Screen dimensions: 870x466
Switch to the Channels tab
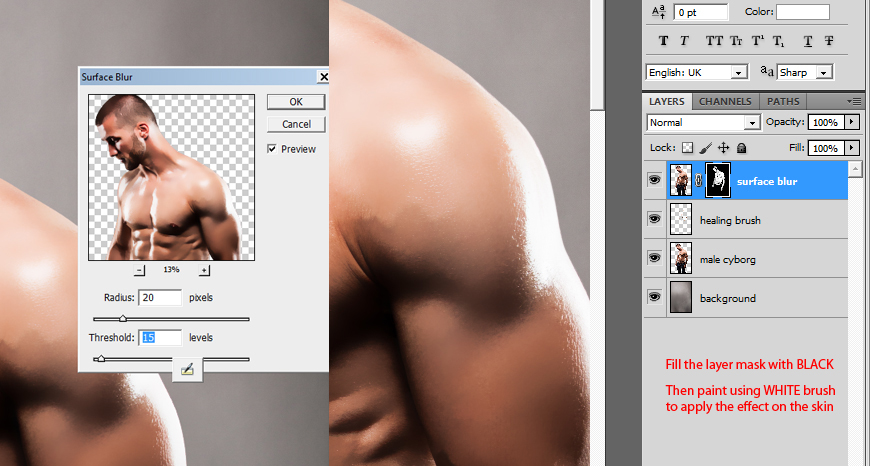click(725, 102)
